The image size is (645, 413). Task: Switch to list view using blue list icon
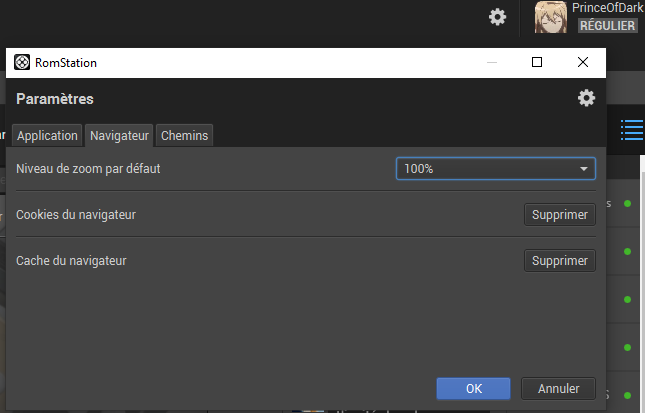point(631,129)
